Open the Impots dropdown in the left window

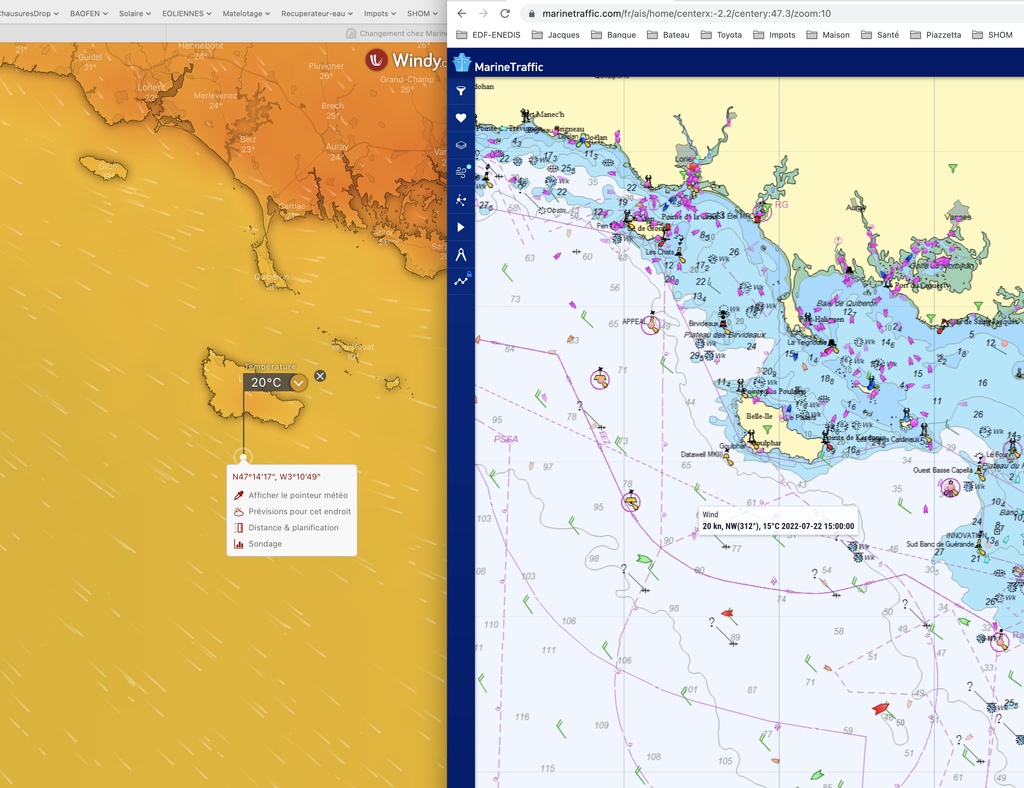(379, 13)
